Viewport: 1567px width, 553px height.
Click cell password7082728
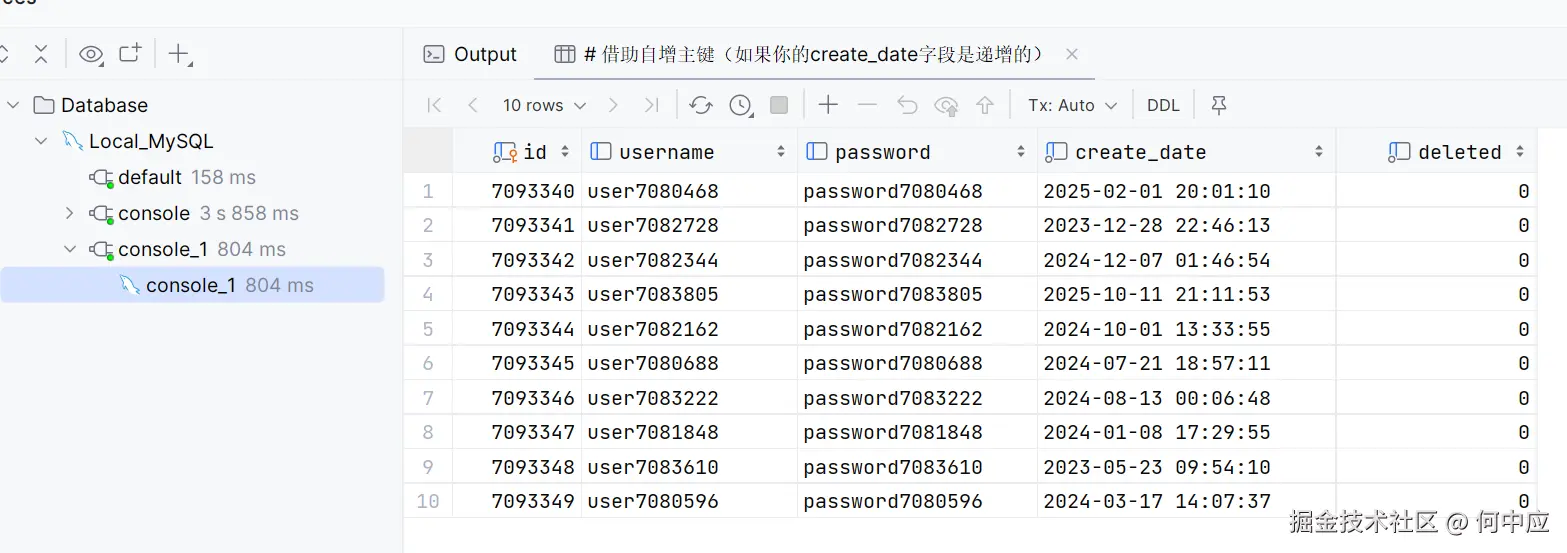[917, 225]
